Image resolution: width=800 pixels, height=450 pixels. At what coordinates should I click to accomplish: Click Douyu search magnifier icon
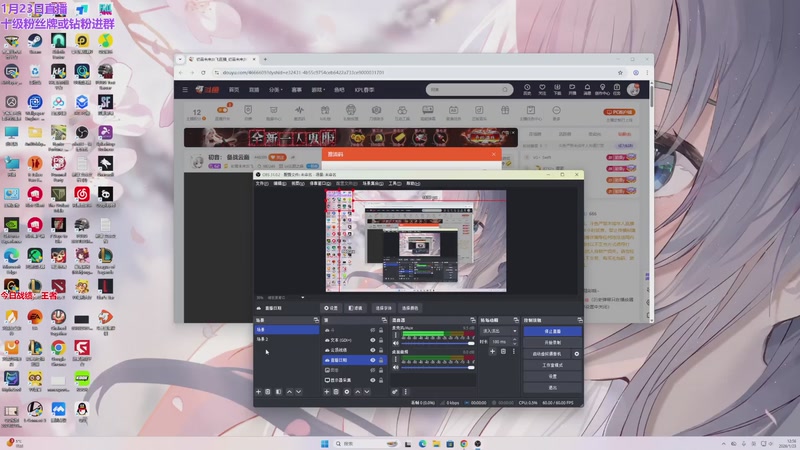click(x=505, y=90)
